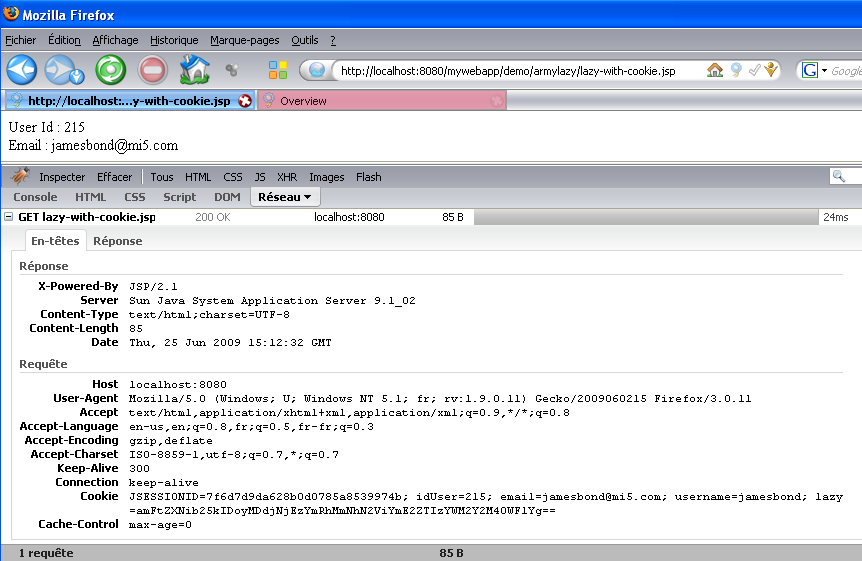
Task: Filter network requests by XHR
Action: point(287,177)
